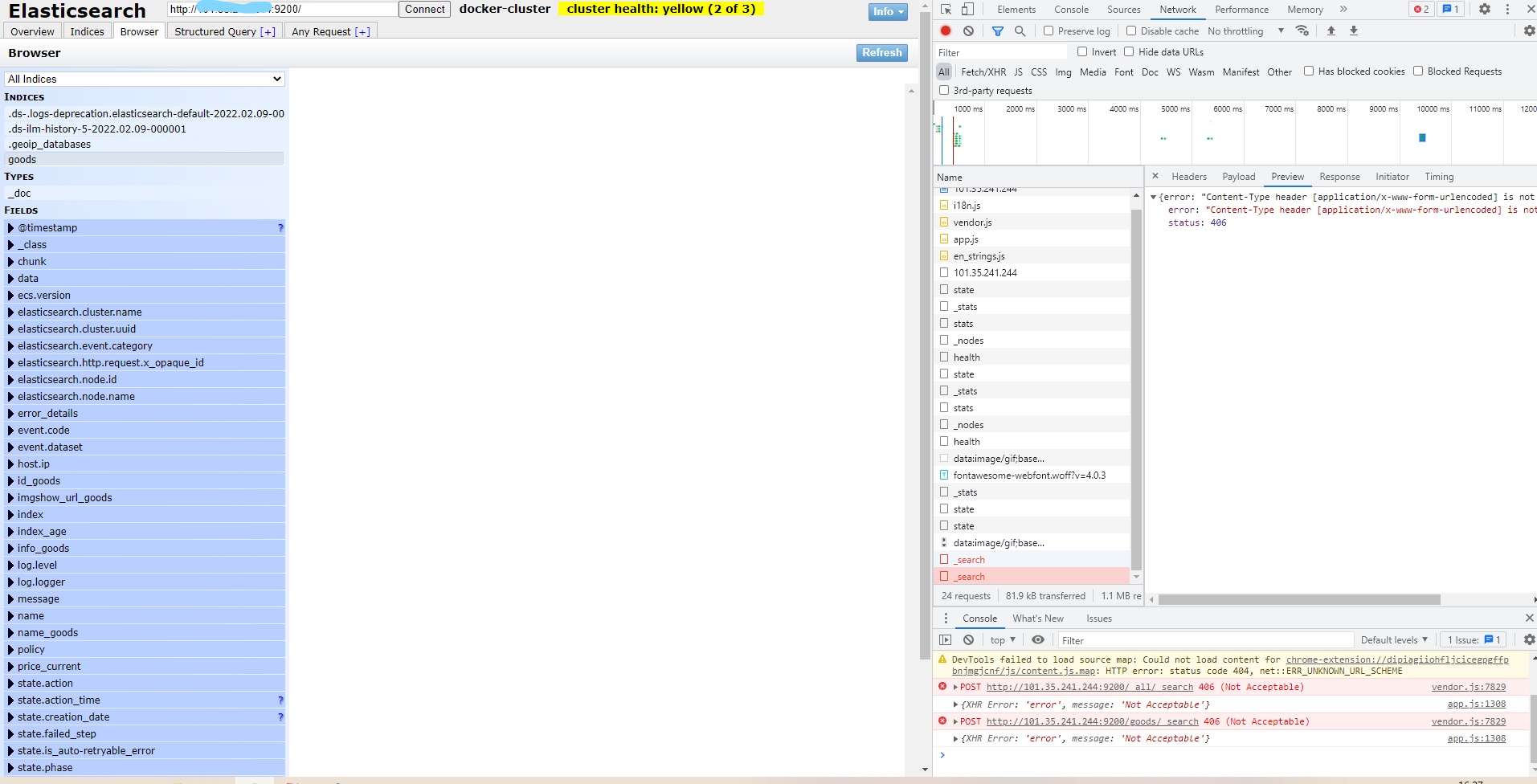Show the console sidebar icon

click(x=946, y=640)
